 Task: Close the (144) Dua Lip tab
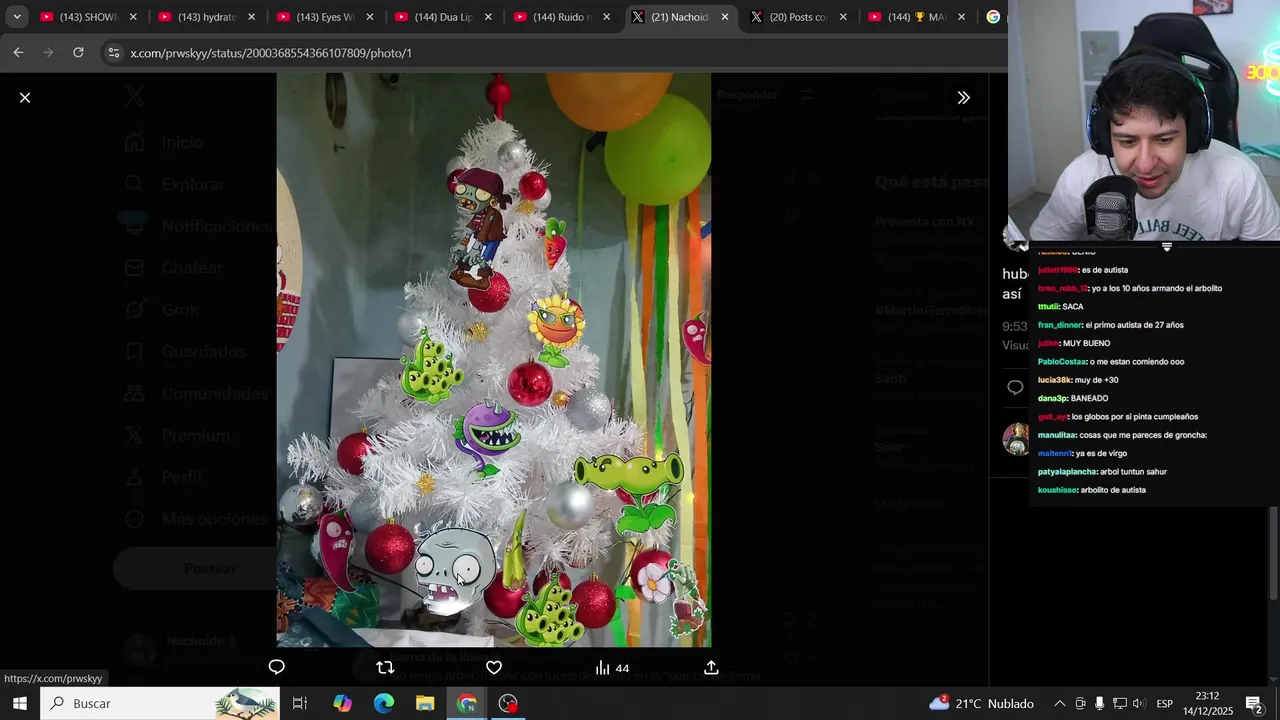point(488,17)
